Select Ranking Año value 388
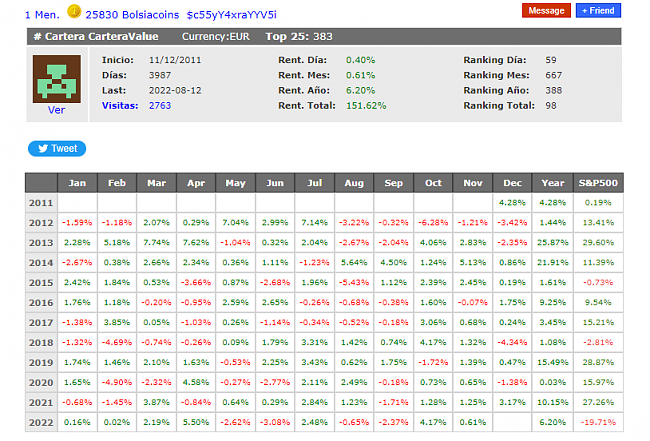Viewport: 650px width, 441px height. [x=554, y=90]
